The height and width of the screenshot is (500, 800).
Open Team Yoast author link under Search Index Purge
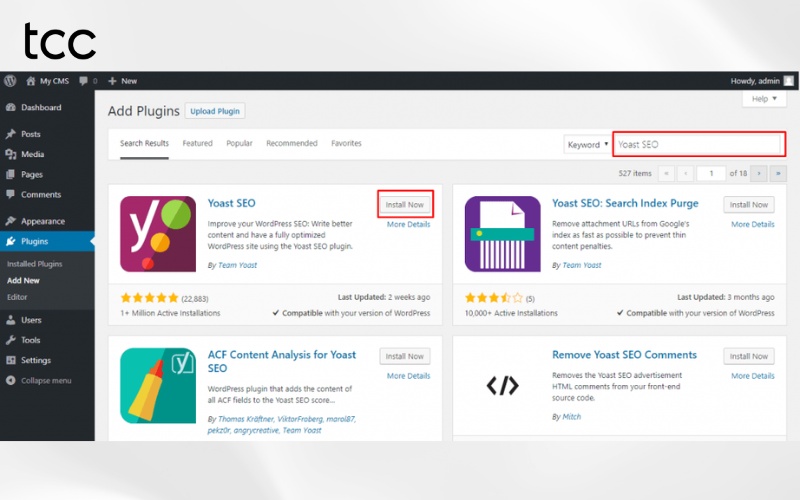click(582, 265)
